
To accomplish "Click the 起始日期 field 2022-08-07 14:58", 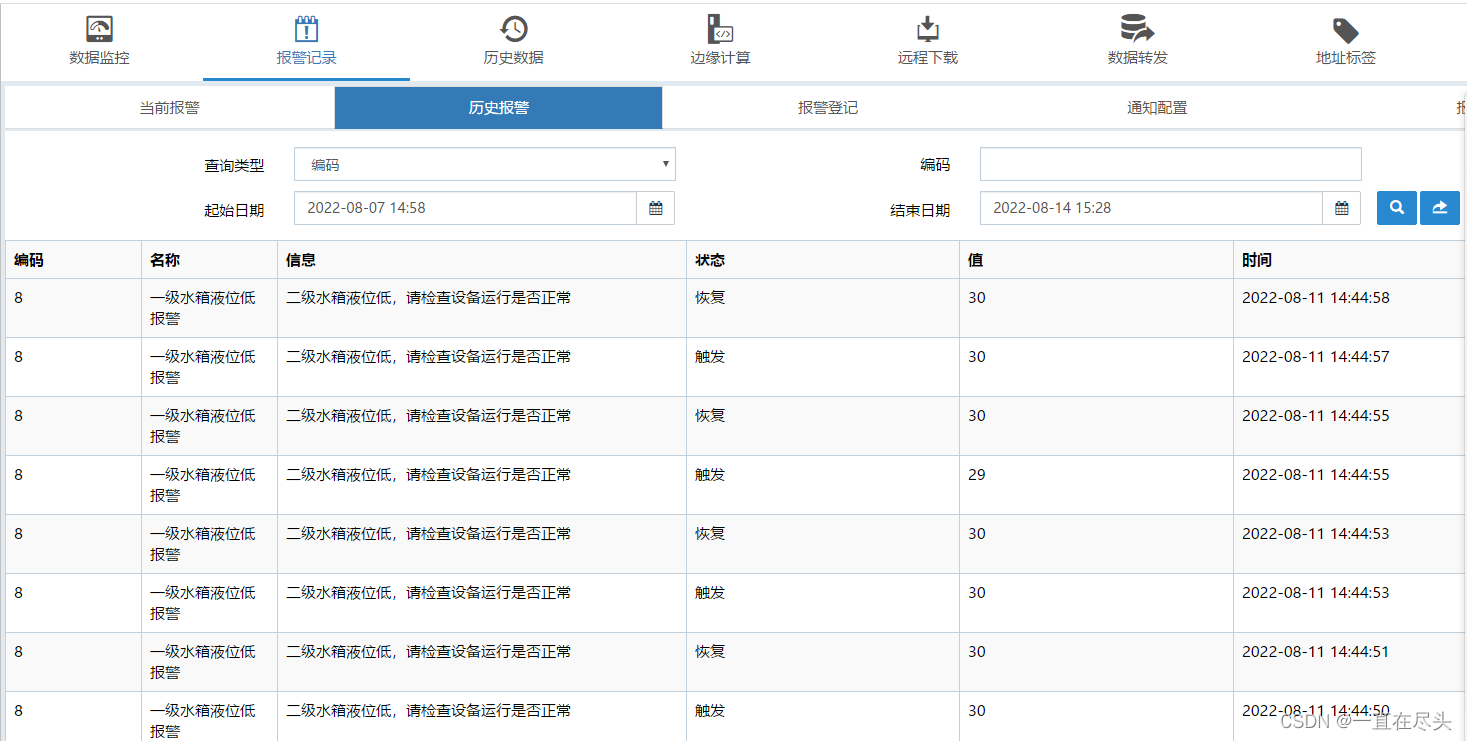I will (466, 208).
